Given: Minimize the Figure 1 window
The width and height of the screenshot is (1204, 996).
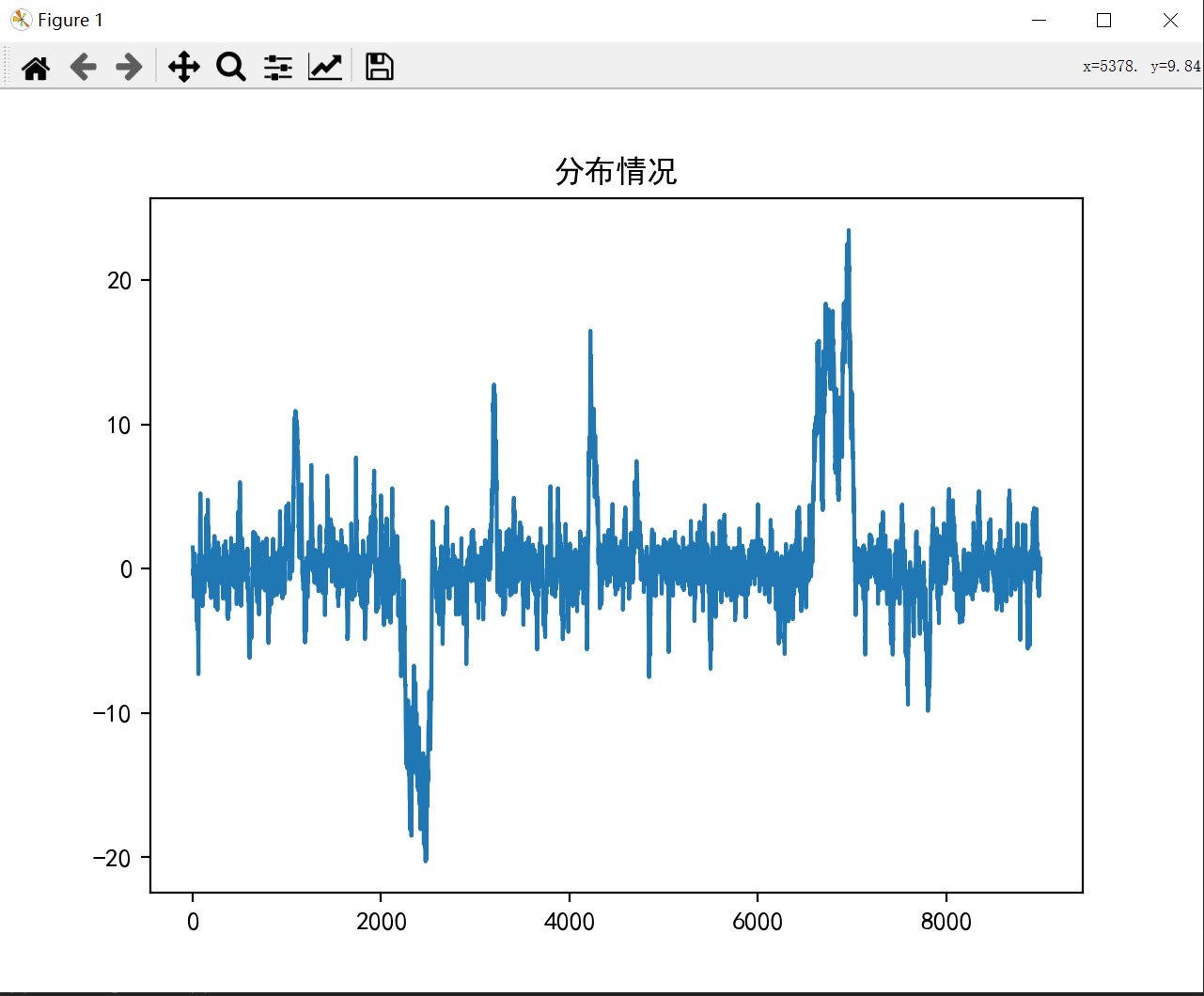Looking at the screenshot, I should click(1039, 20).
